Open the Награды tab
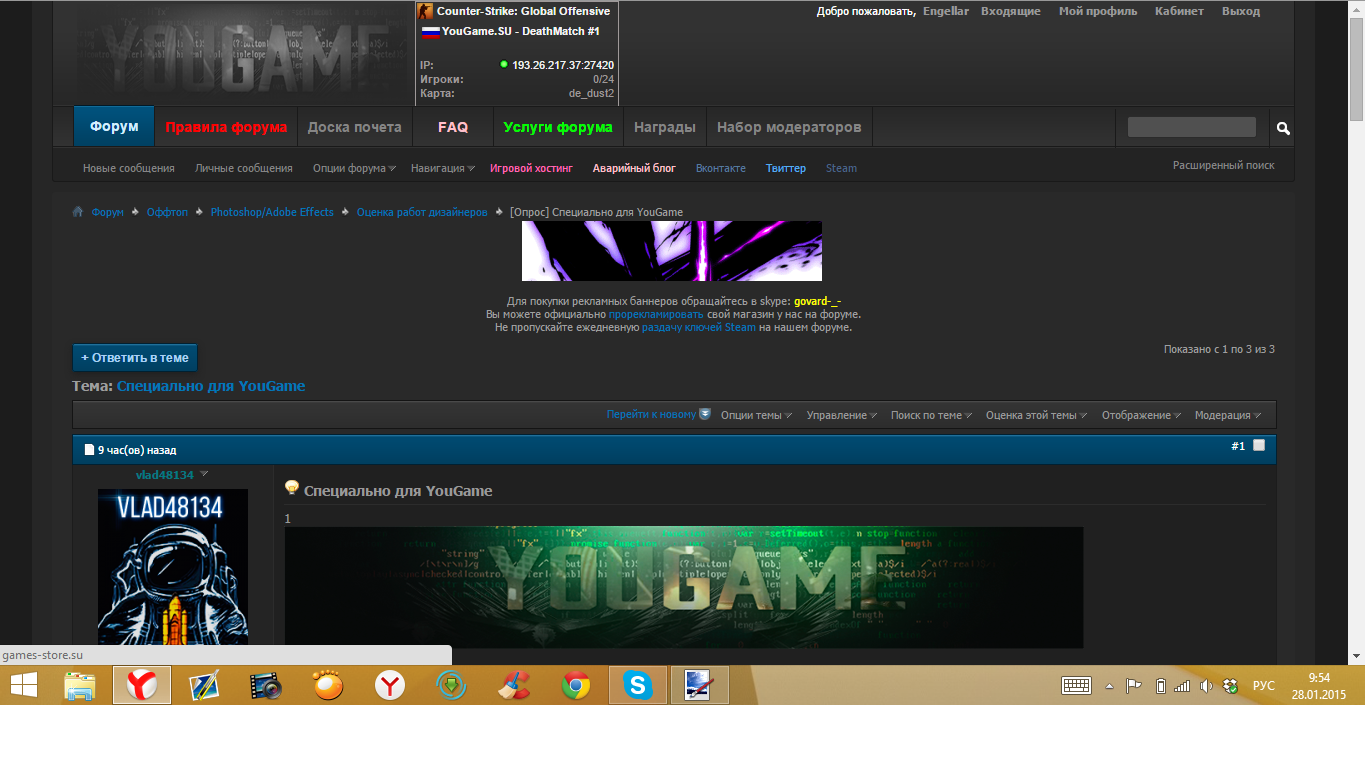 tap(665, 127)
